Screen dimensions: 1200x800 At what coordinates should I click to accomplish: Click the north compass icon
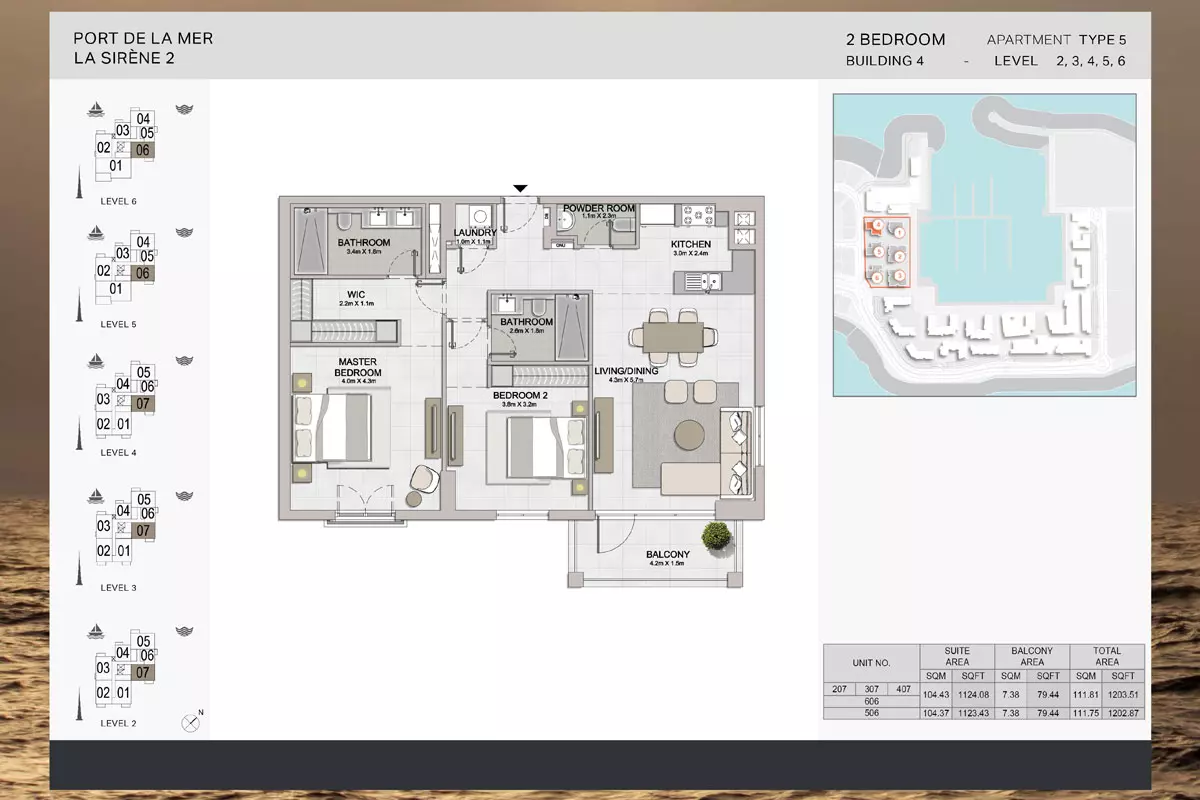(x=191, y=722)
